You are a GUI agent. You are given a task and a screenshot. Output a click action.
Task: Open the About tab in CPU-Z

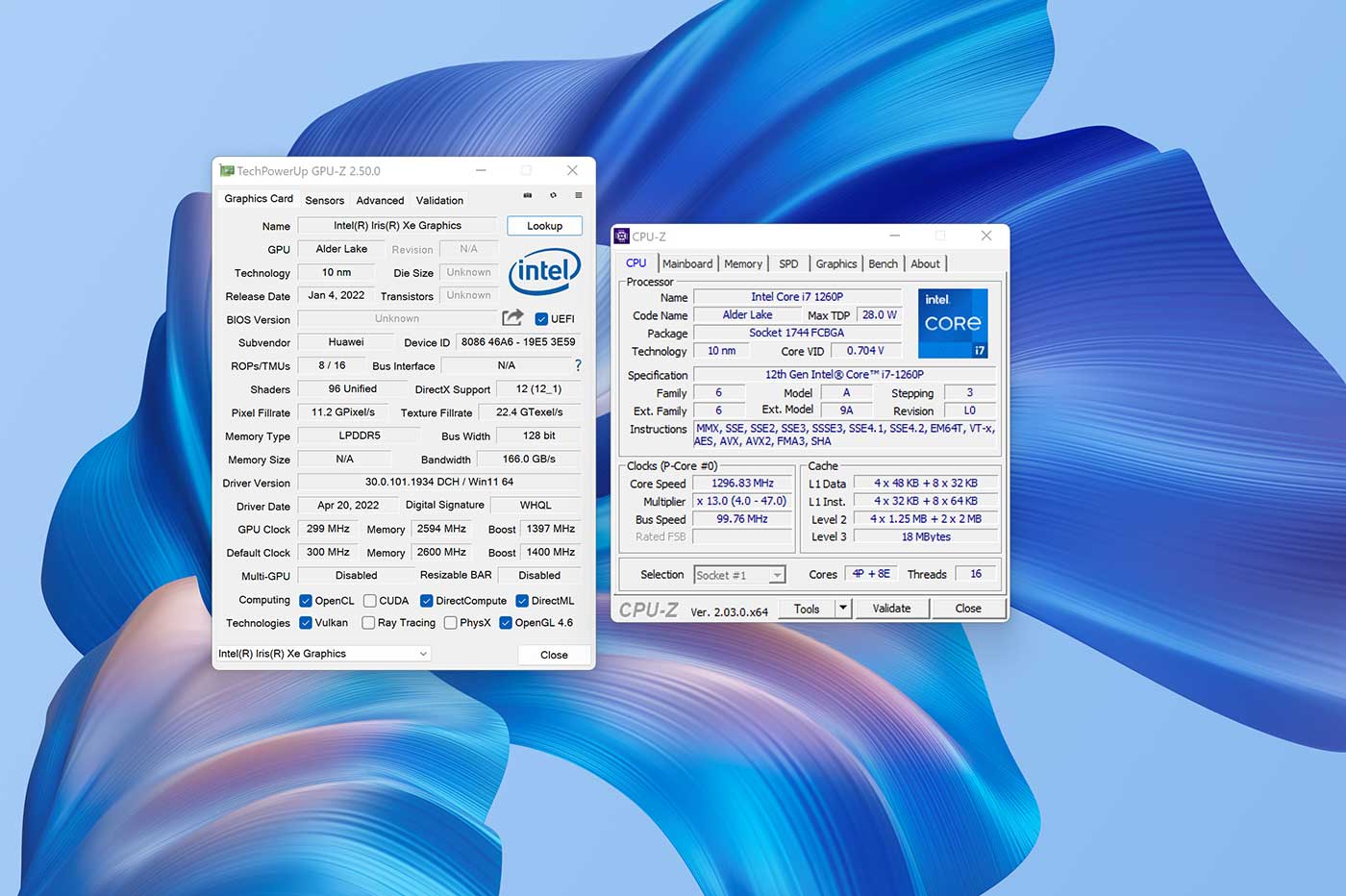point(925,263)
